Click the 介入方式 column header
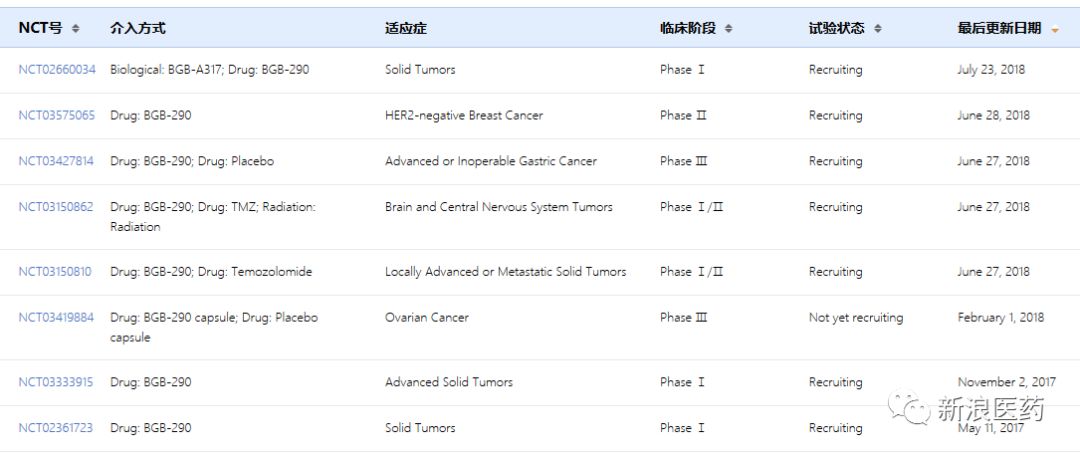Screen dimensions: 1080x457 [x=138, y=29]
